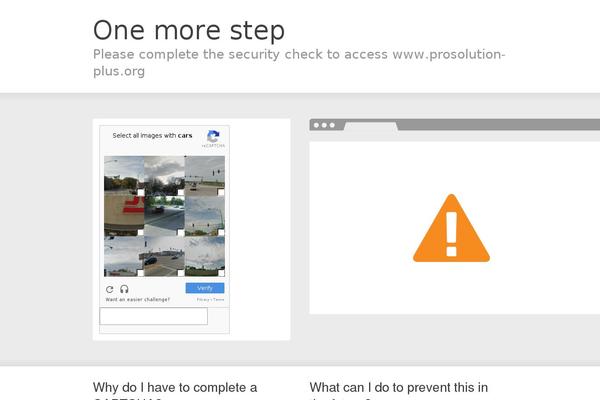The height and width of the screenshot is (400, 600).
Task: Click the tab in the browser illustration
Action: click(x=371, y=126)
